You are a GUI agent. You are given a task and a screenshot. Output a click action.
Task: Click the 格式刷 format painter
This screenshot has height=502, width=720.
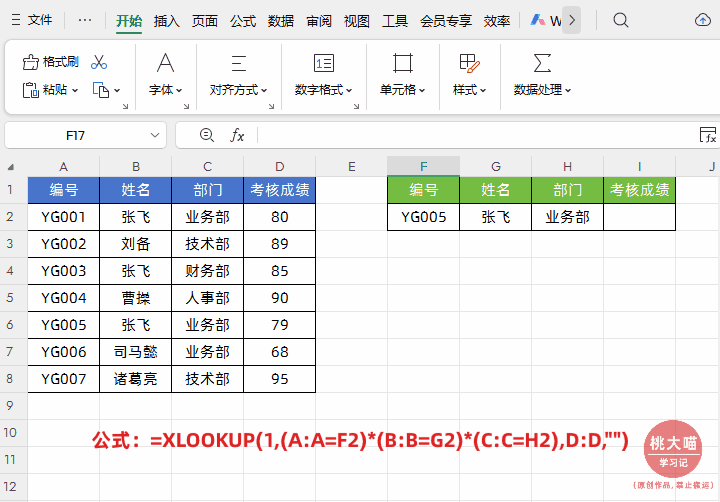[51, 62]
